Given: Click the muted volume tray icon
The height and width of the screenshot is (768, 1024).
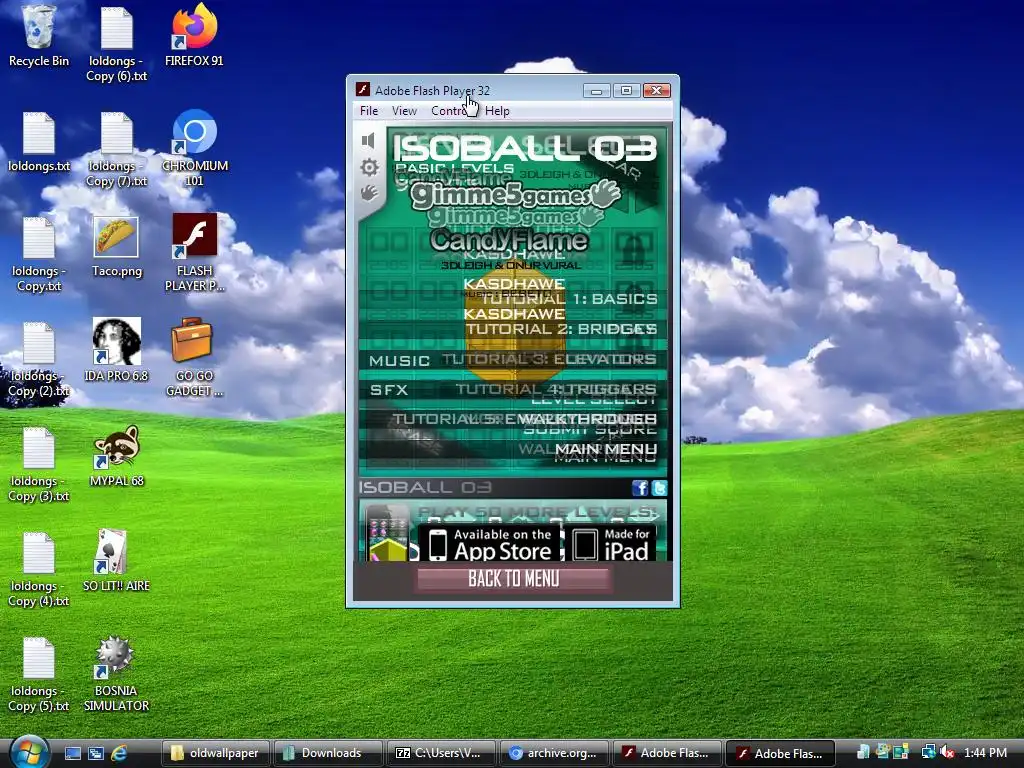Looking at the screenshot, I should pos(946,752).
